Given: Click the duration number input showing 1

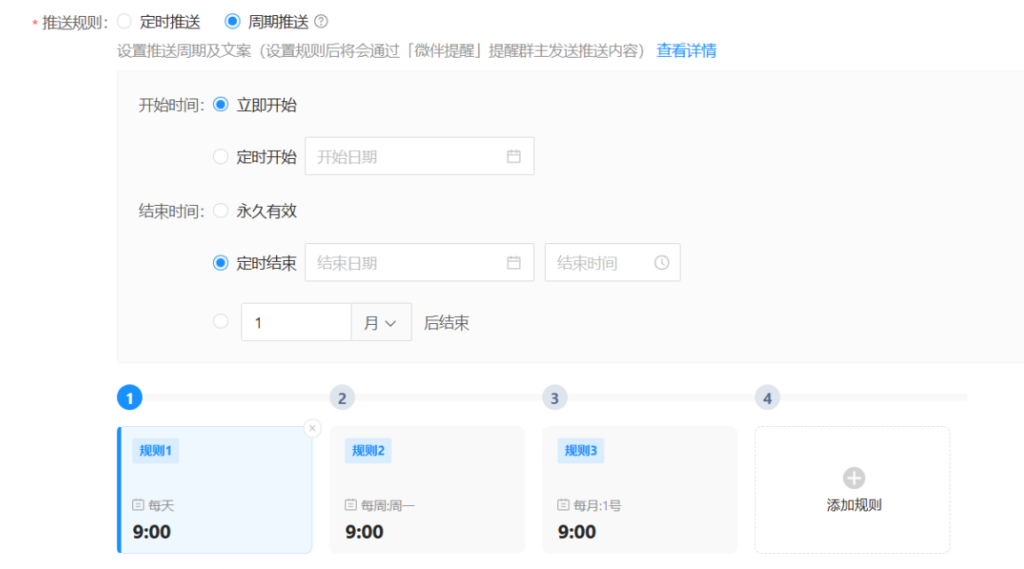Looking at the screenshot, I should point(296,323).
